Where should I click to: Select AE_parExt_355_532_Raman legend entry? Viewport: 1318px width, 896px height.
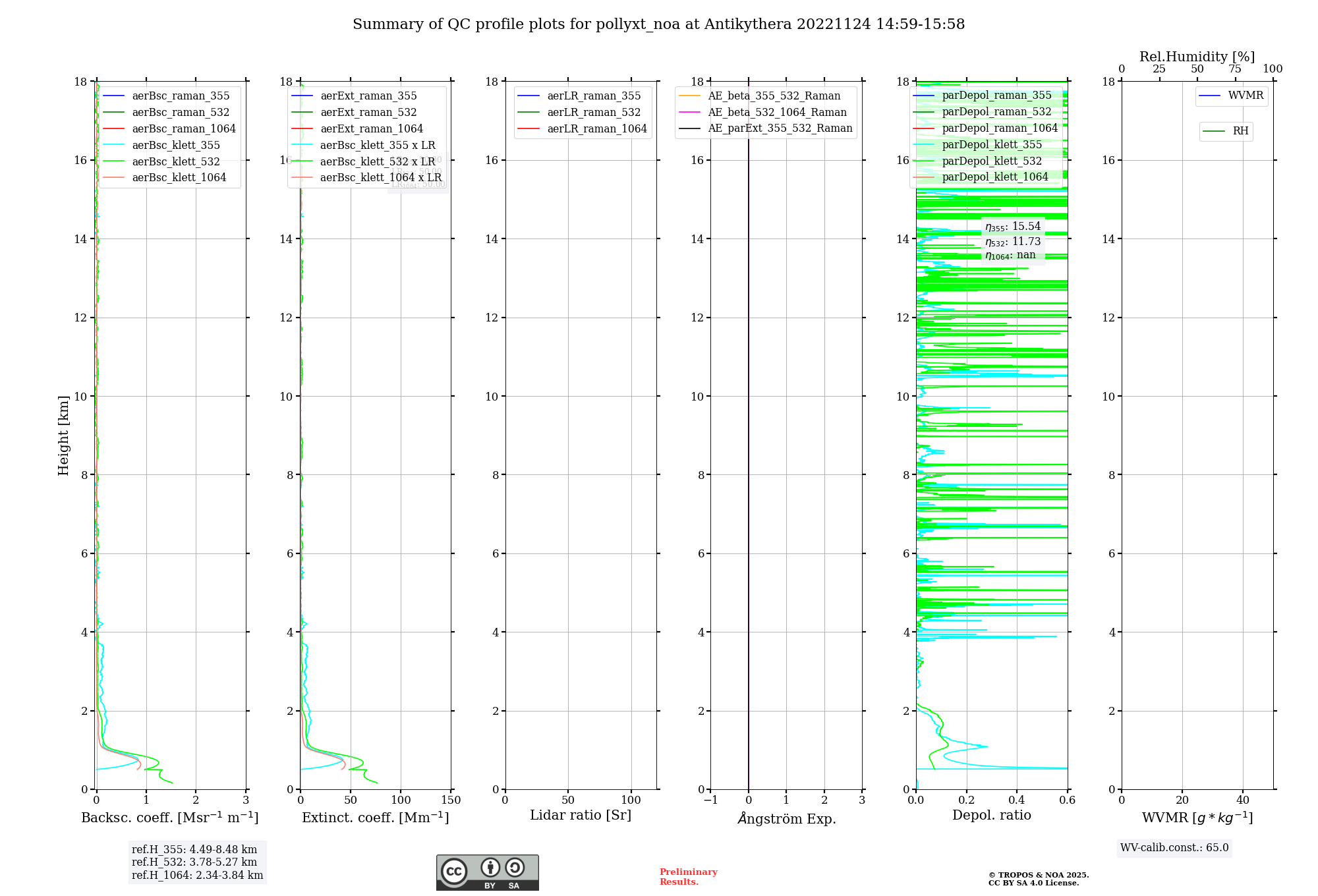pyautogui.click(x=766, y=128)
